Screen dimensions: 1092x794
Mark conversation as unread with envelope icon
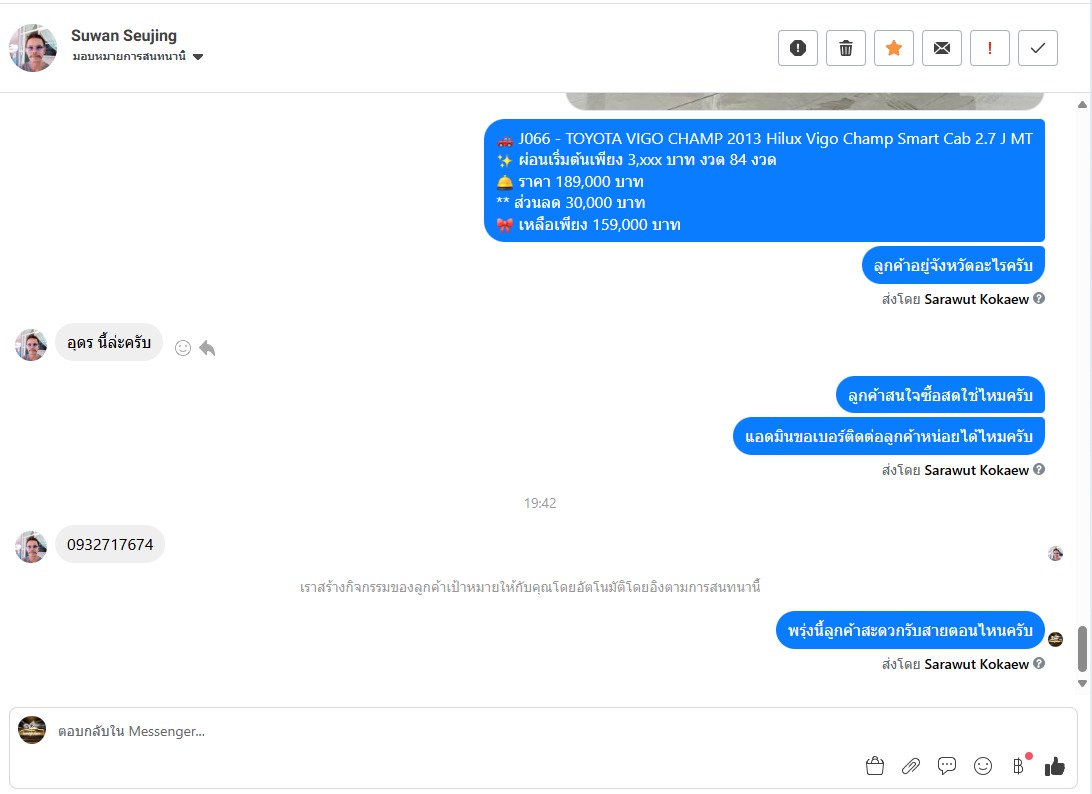(942, 48)
